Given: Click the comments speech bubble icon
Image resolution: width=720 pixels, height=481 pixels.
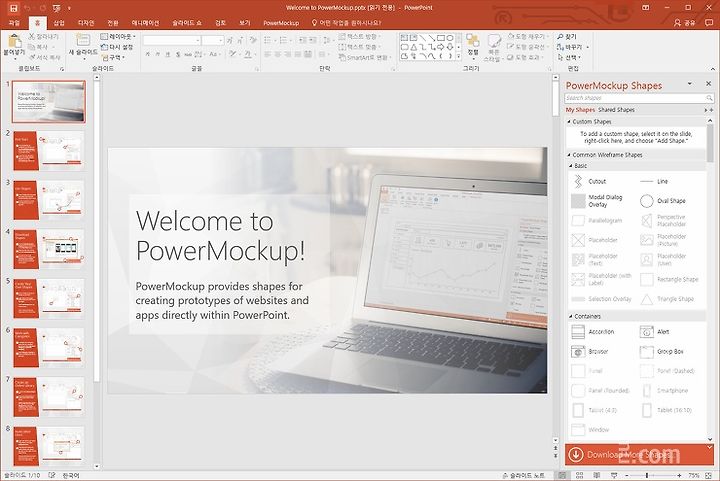Looking at the screenshot, I should pos(709,22).
